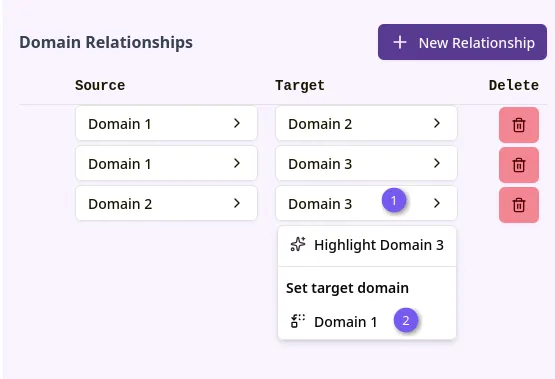Delete the Domain 2 to Domain 3 relationship

point(519,205)
